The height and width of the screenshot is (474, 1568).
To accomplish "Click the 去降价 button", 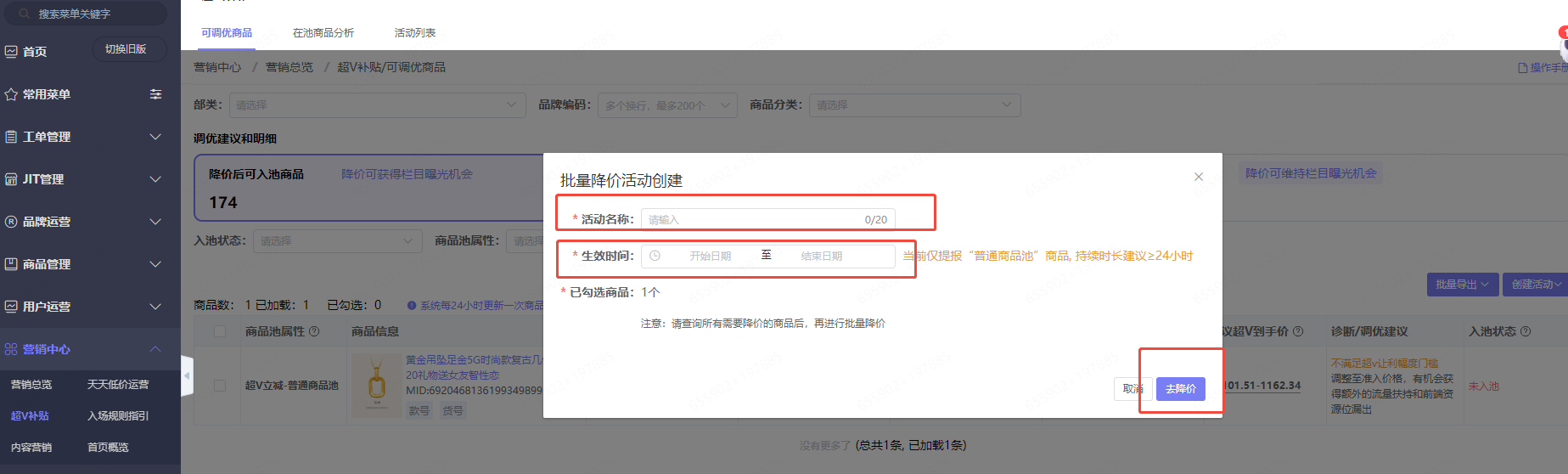I will click(x=1180, y=388).
